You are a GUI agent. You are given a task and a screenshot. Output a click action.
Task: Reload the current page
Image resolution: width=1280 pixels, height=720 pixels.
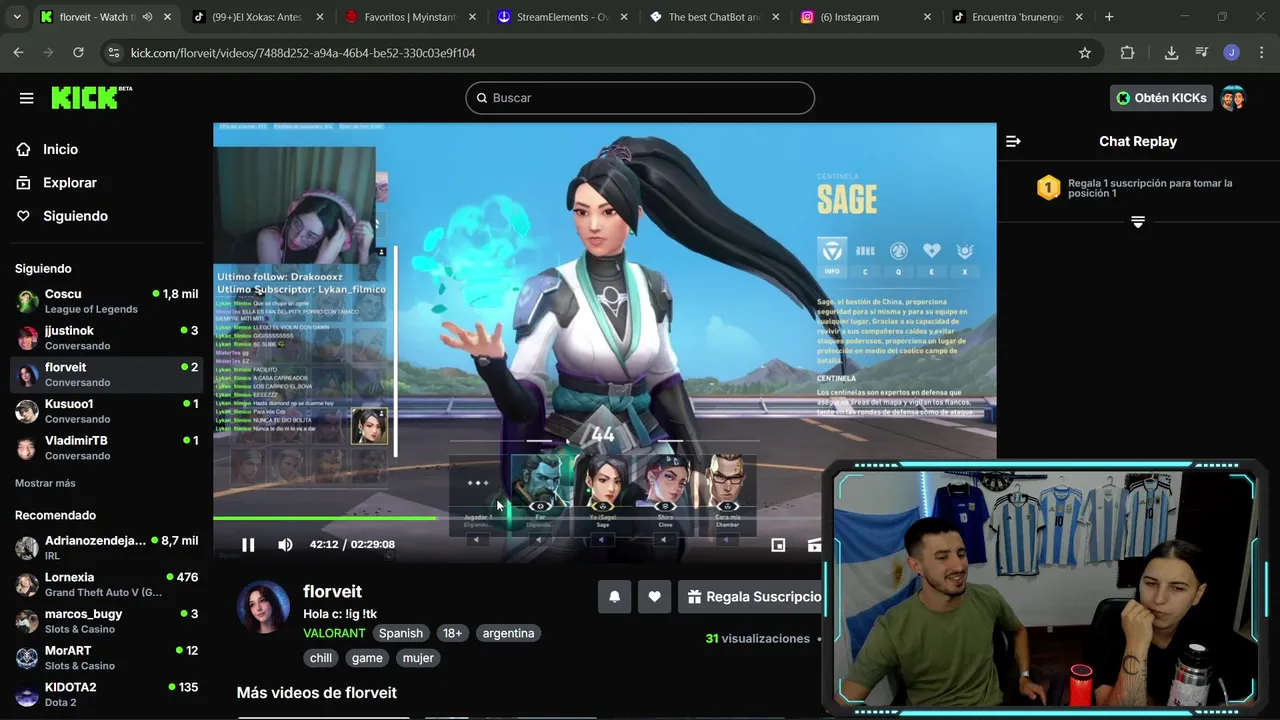tap(78, 53)
